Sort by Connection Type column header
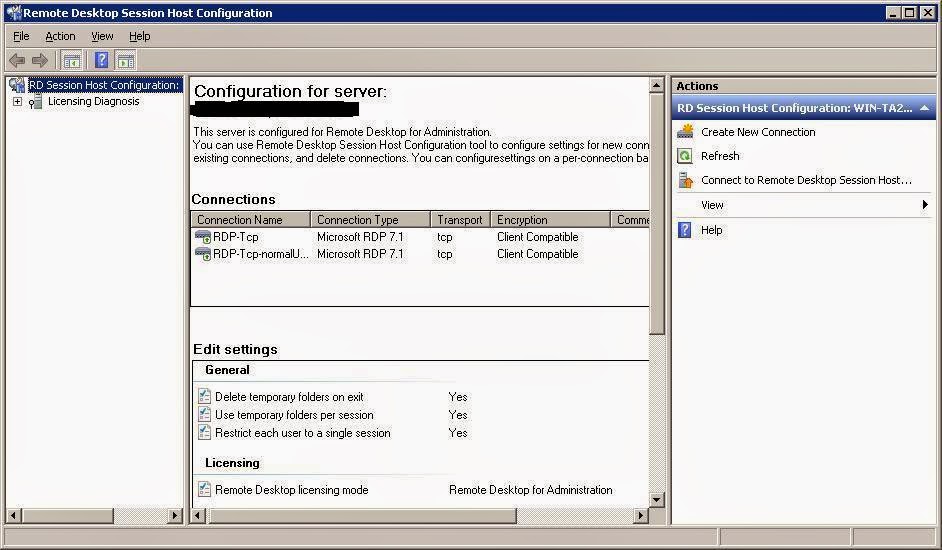The height and width of the screenshot is (550, 942). click(371, 219)
